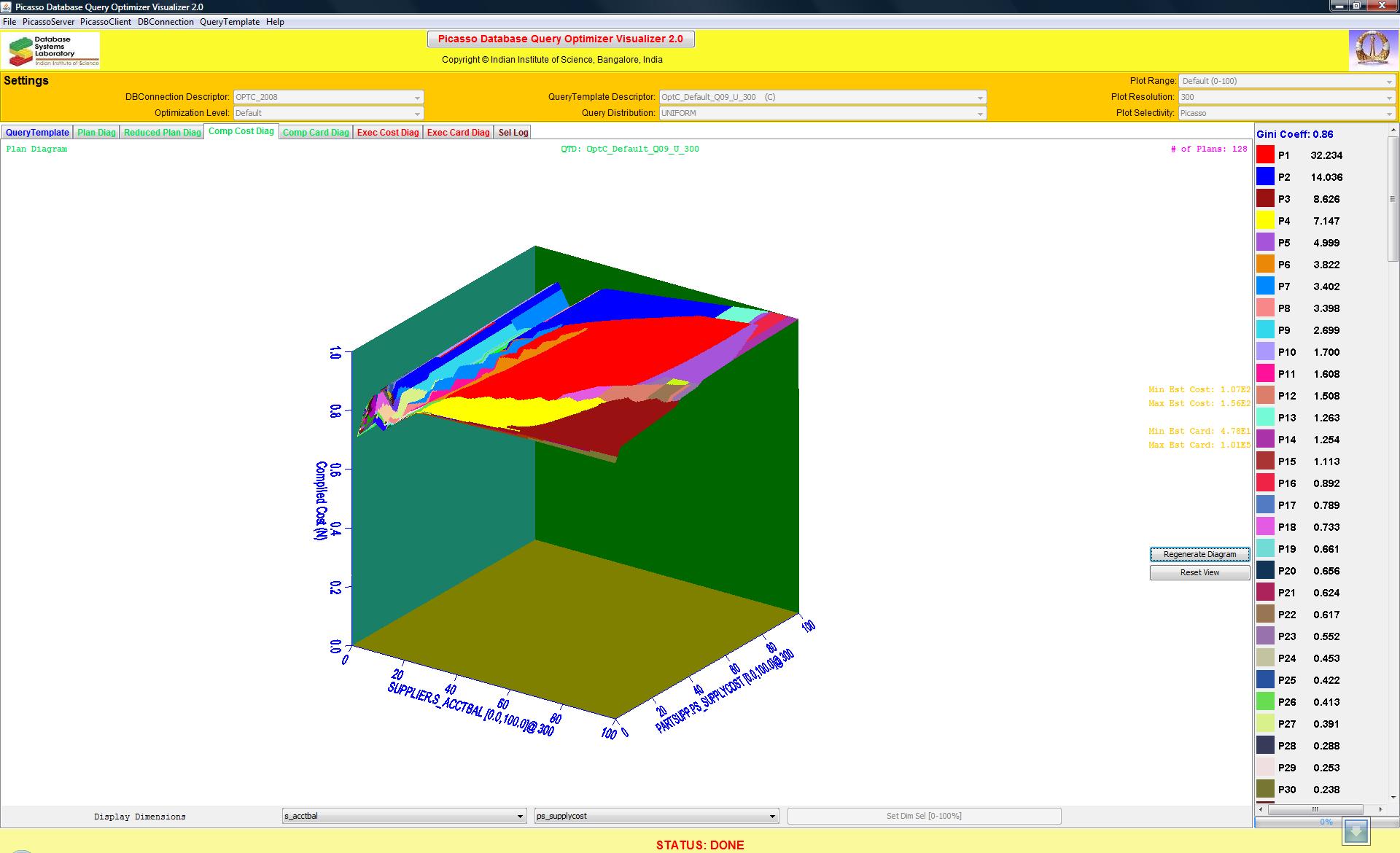Open the DBConnection menu
This screenshot has height=853, width=1400.
pos(166,22)
